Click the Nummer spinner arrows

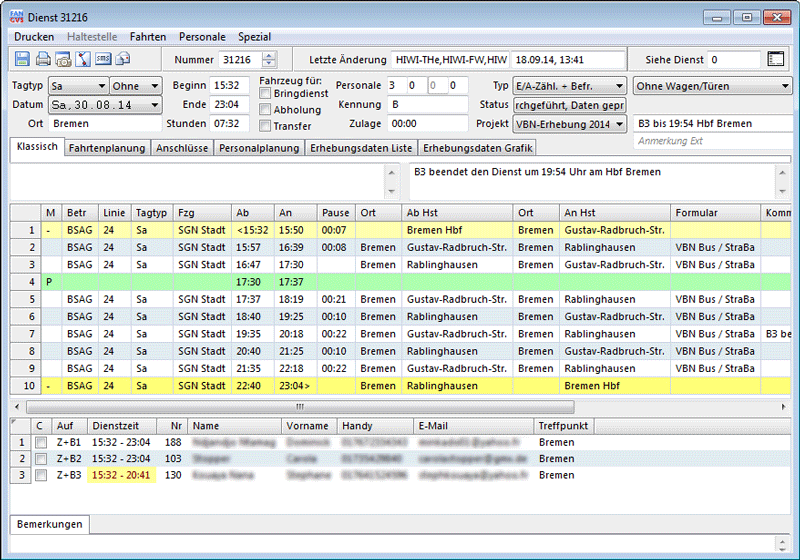click(269, 60)
